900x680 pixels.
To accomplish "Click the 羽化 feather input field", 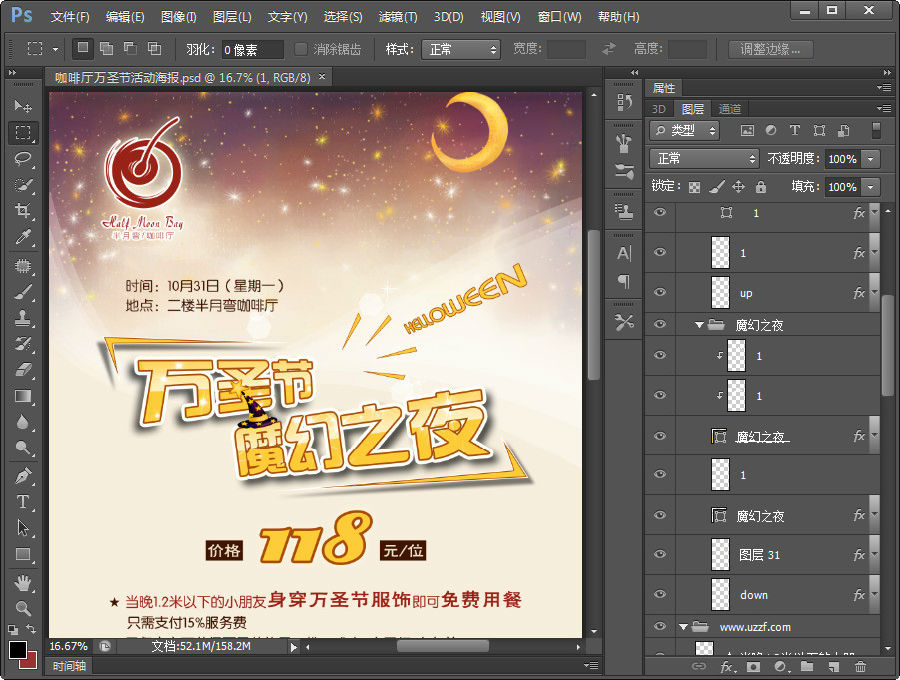I will click(x=250, y=49).
